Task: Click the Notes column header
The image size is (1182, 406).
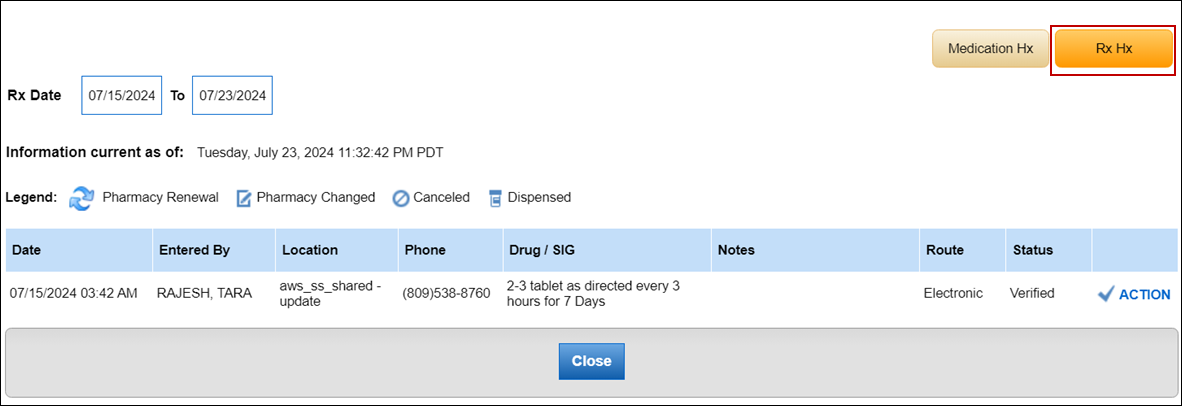Action: tap(736, 250)
